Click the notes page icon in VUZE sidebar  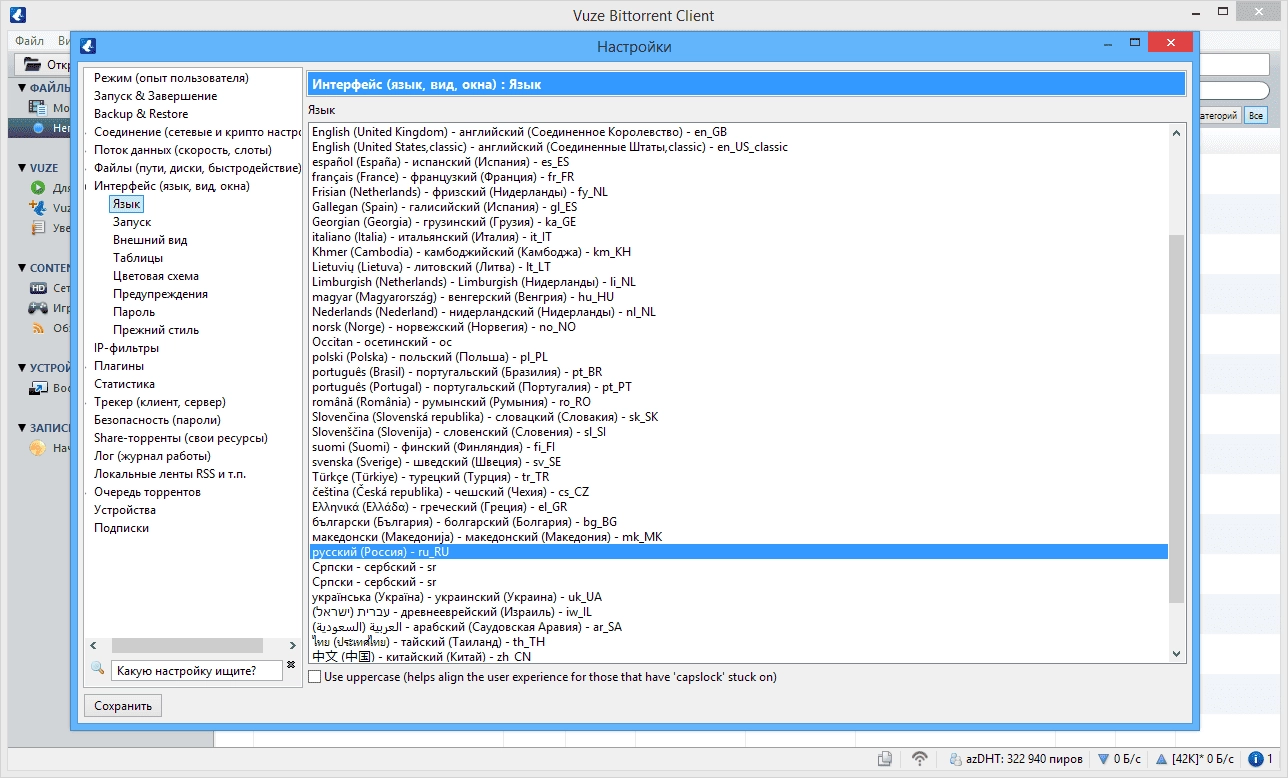[38, 228]
